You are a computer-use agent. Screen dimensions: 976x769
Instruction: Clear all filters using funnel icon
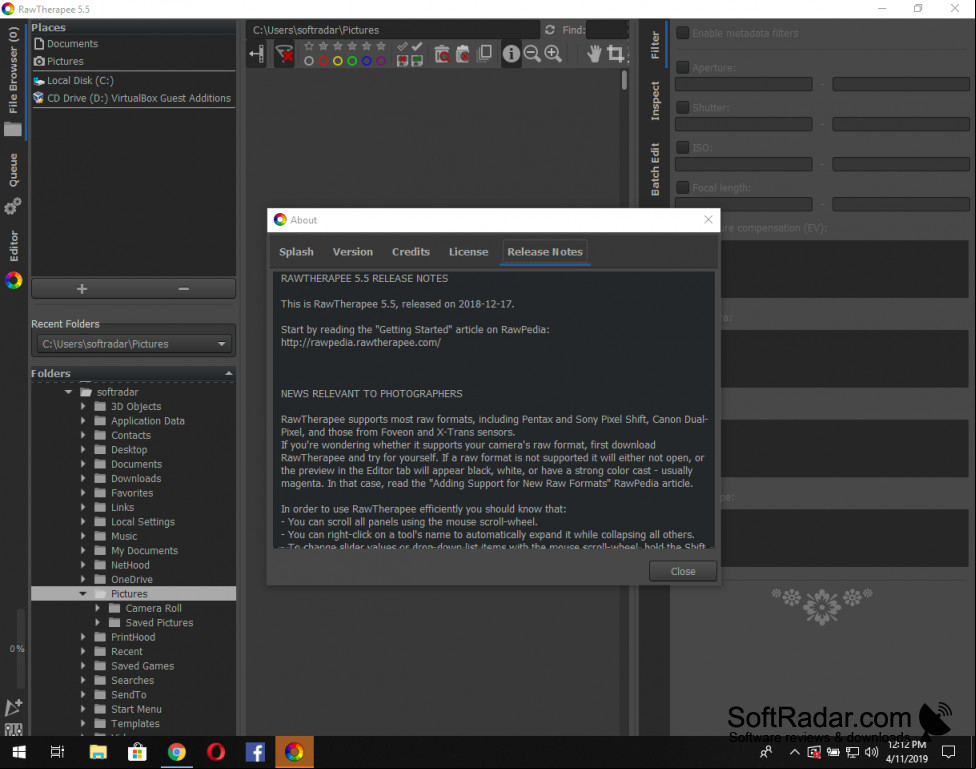pyautogui.click(x=284, y=54)
